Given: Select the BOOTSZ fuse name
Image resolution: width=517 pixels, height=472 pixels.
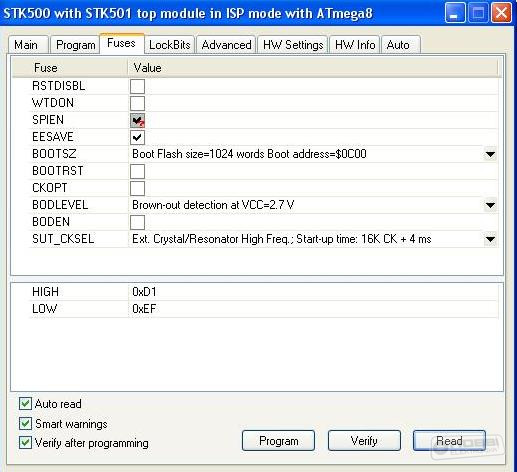Looking at the screenshot, I should click(x=54, y=154).
